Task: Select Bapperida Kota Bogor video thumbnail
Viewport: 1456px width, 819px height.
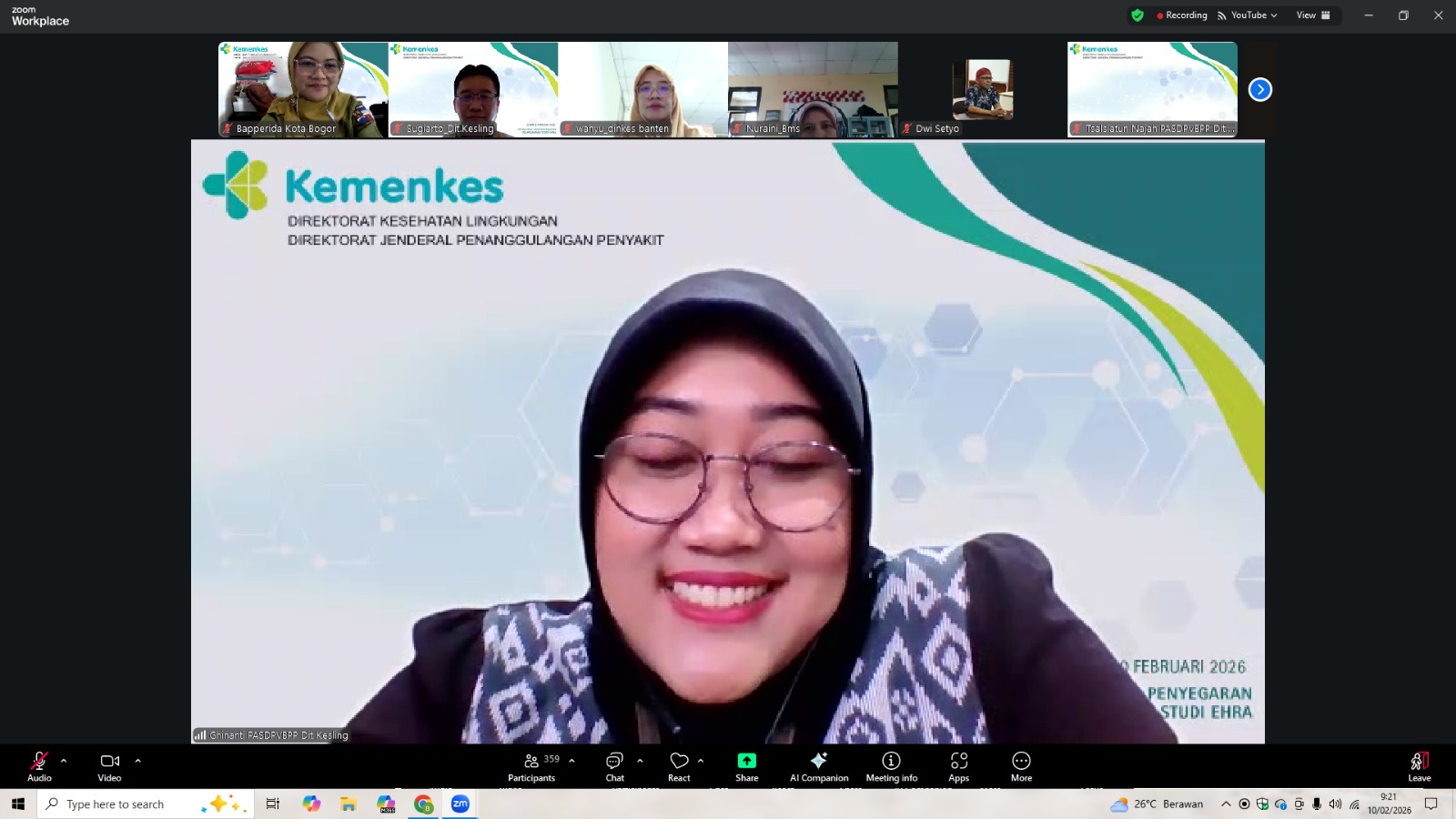Action: coord(303,89)
